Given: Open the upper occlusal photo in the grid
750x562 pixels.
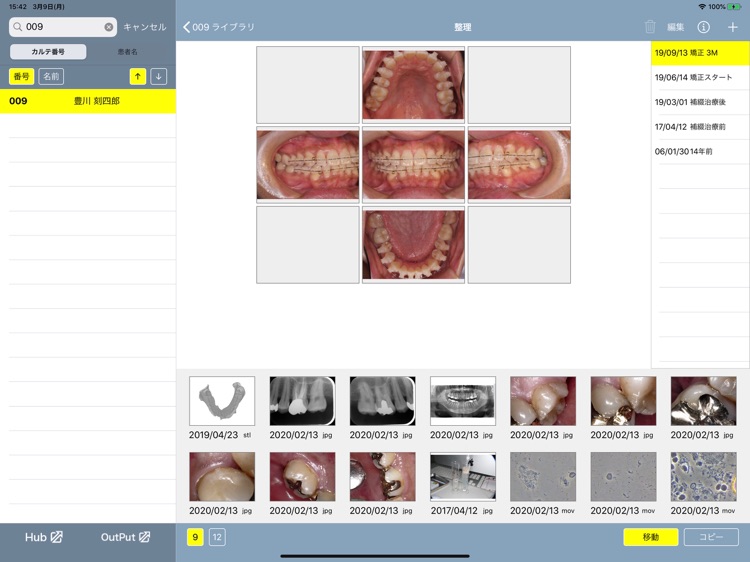Looking at the screenshot, I should tap(413, 85).
